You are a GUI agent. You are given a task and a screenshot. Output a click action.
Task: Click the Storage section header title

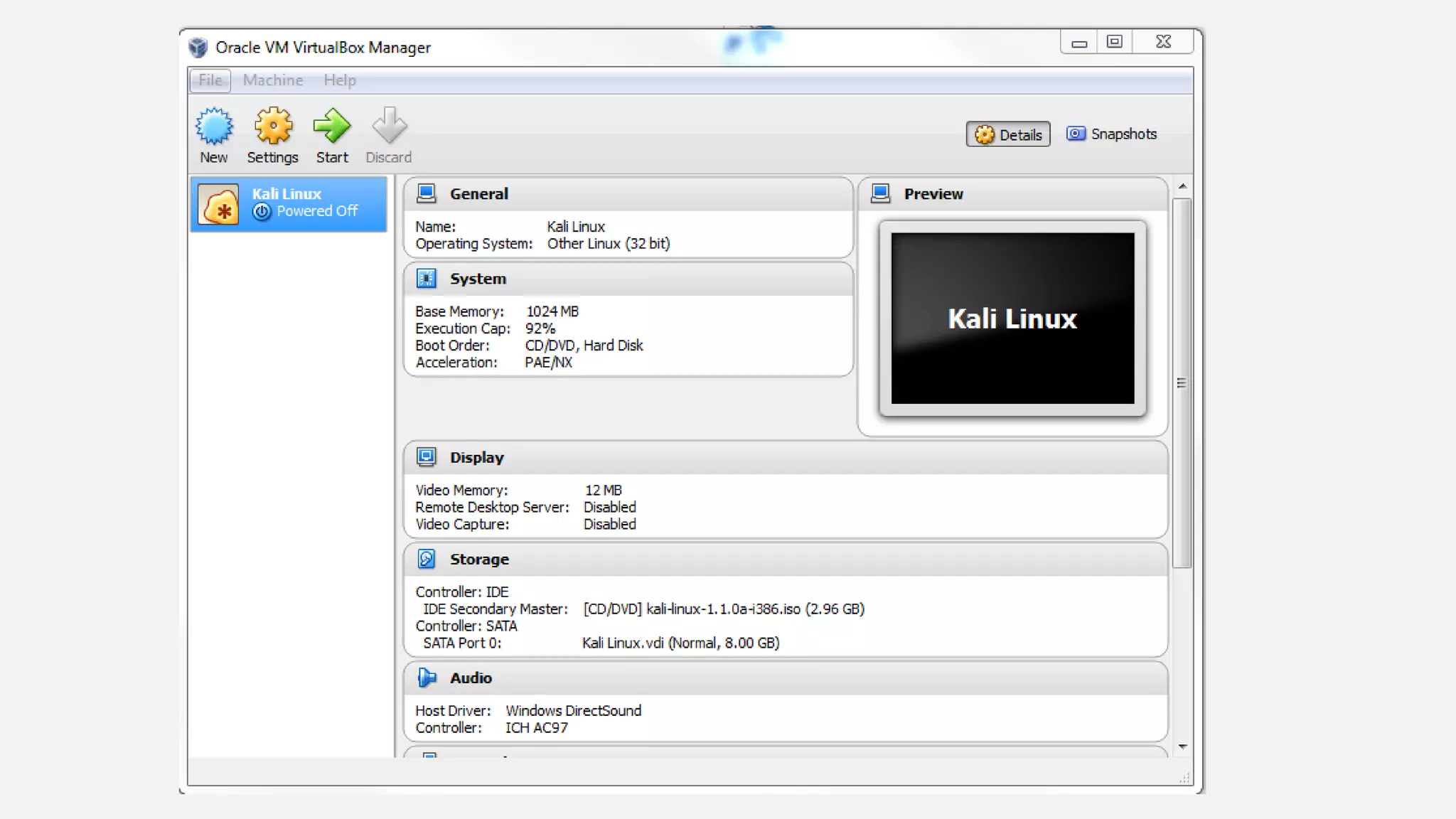tap(479, 559)
